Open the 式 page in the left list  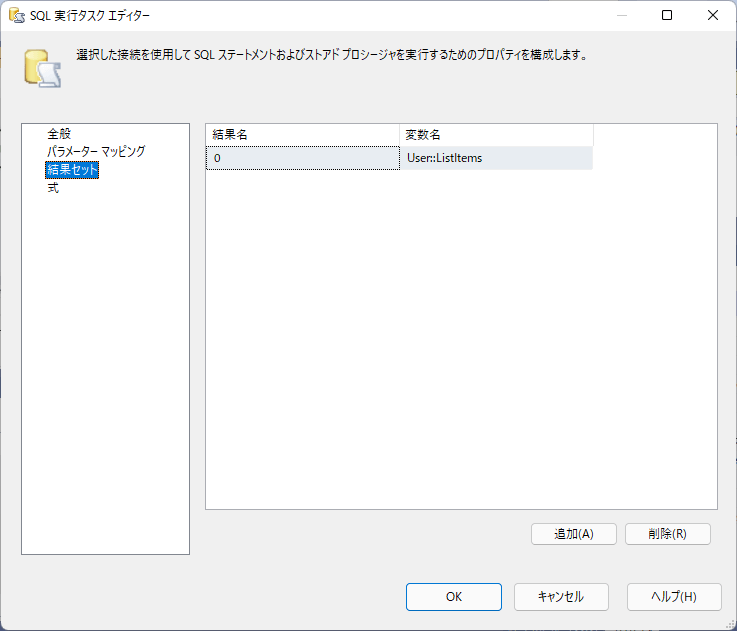53,188
